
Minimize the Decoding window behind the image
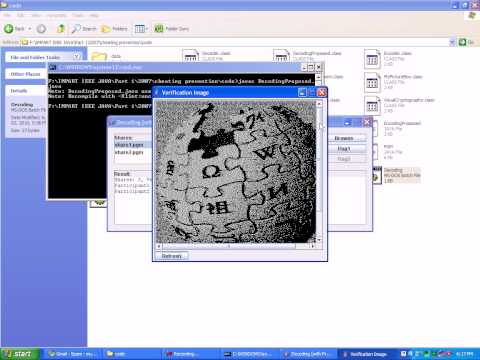(x=348, y=123)
